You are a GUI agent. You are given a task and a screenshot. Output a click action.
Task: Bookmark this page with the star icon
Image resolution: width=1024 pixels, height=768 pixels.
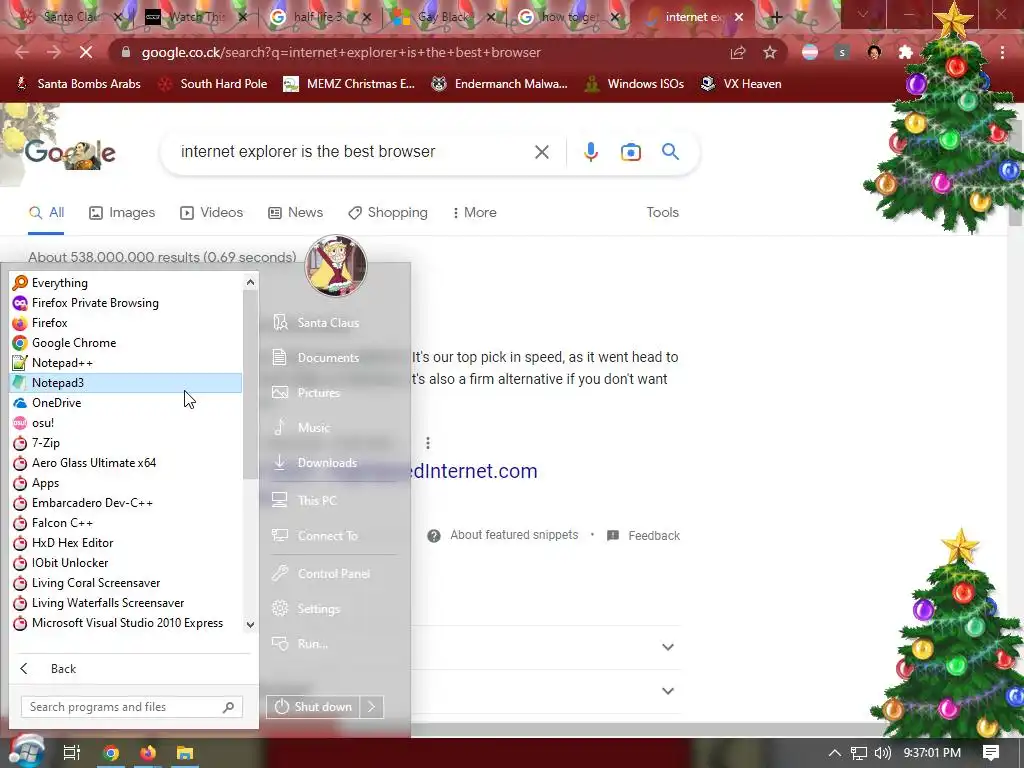point(770,52)
